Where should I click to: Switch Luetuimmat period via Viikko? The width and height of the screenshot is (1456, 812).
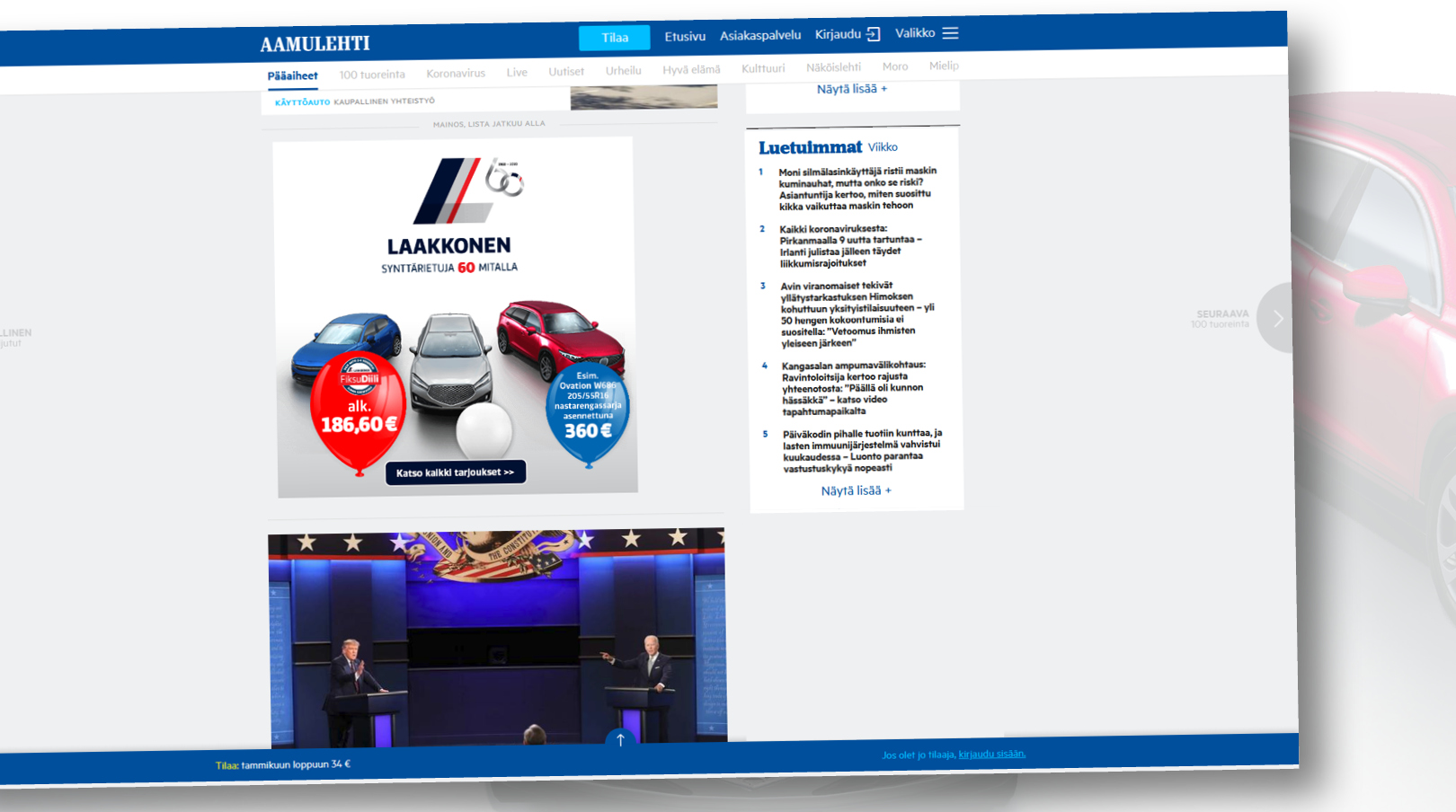coord(883,147)
